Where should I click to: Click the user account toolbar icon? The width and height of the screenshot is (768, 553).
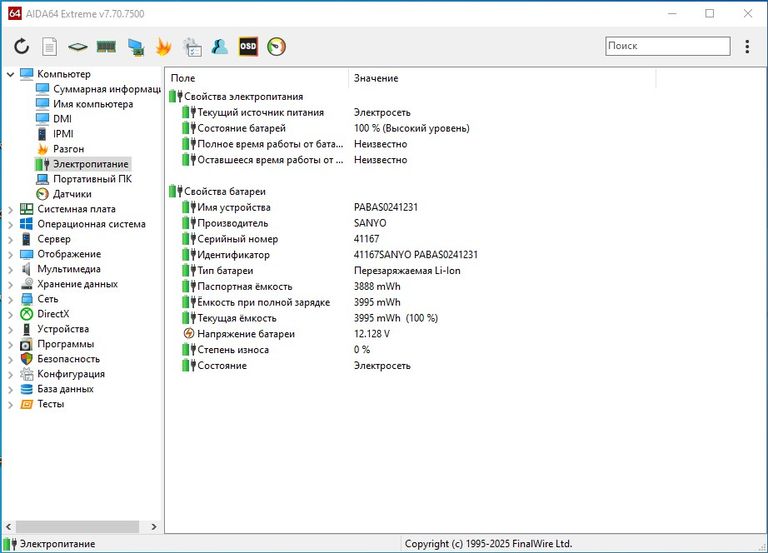click(x=220, y=47)
